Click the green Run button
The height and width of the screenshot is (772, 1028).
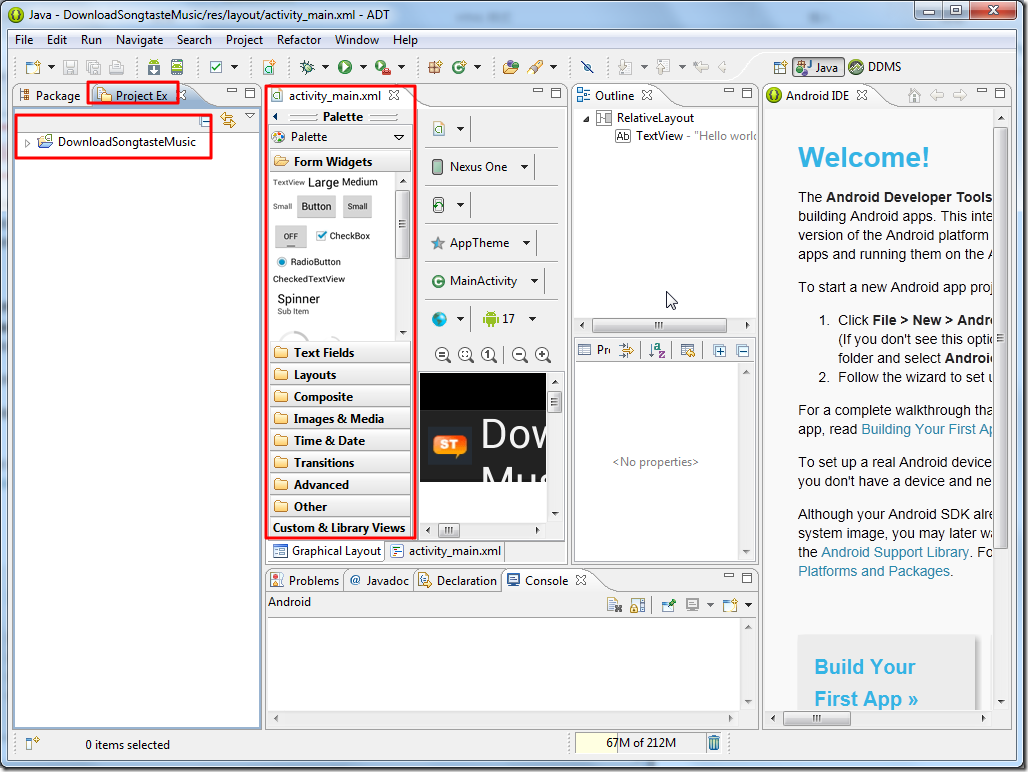[345, 67]
